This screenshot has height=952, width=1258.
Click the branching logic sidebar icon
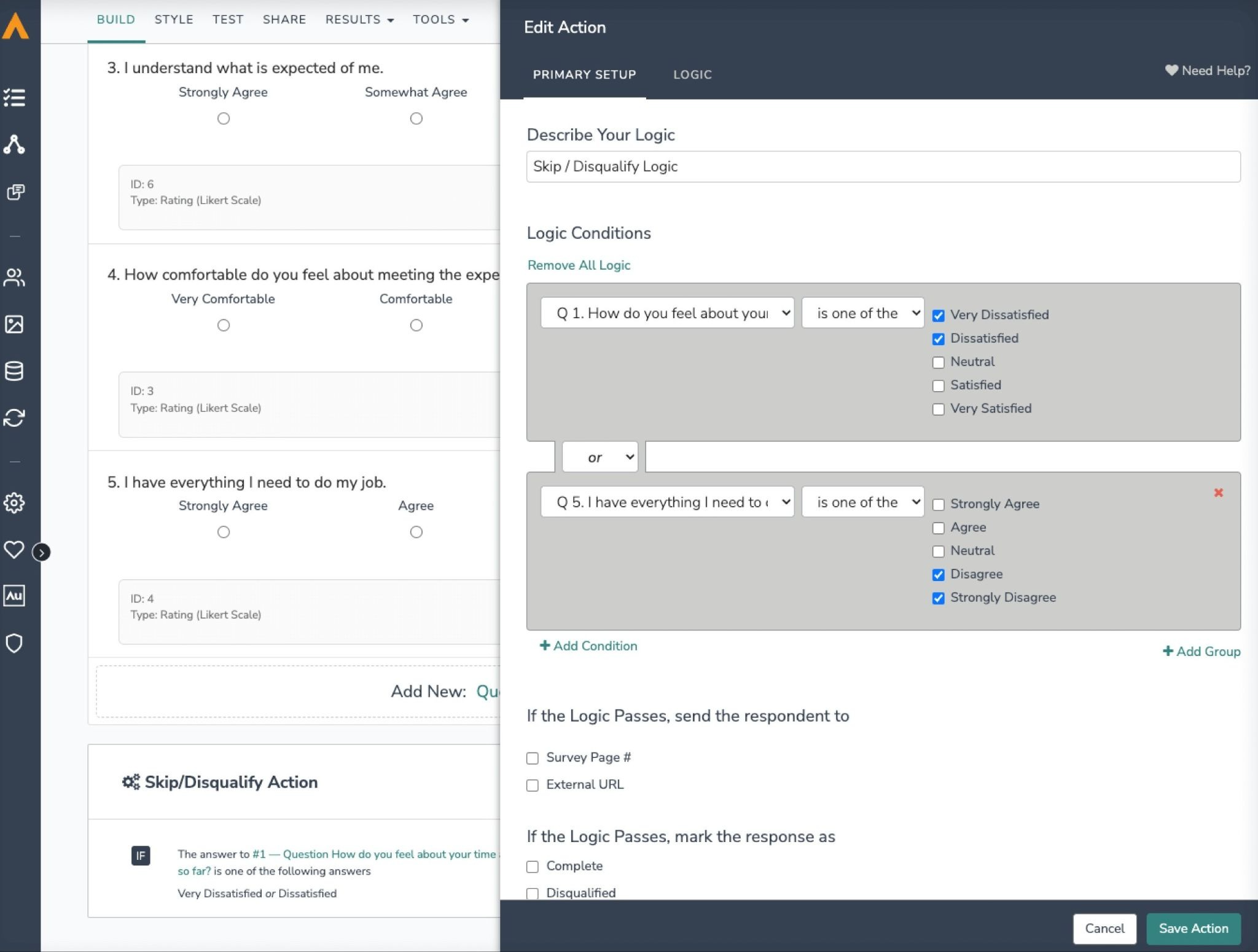pos(14,144)
